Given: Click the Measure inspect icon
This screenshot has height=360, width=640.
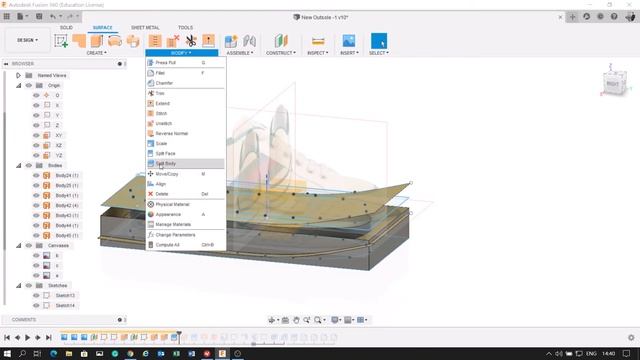Looking at the screenshot, I should pos(318,41).
